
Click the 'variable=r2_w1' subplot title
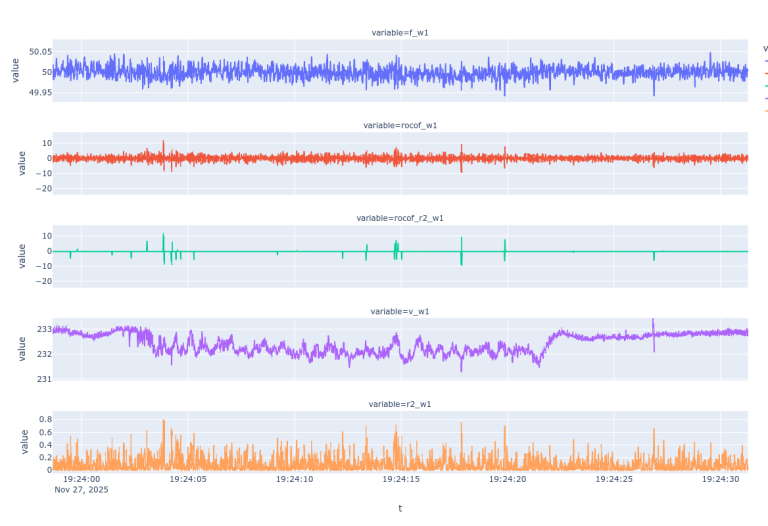400,404
